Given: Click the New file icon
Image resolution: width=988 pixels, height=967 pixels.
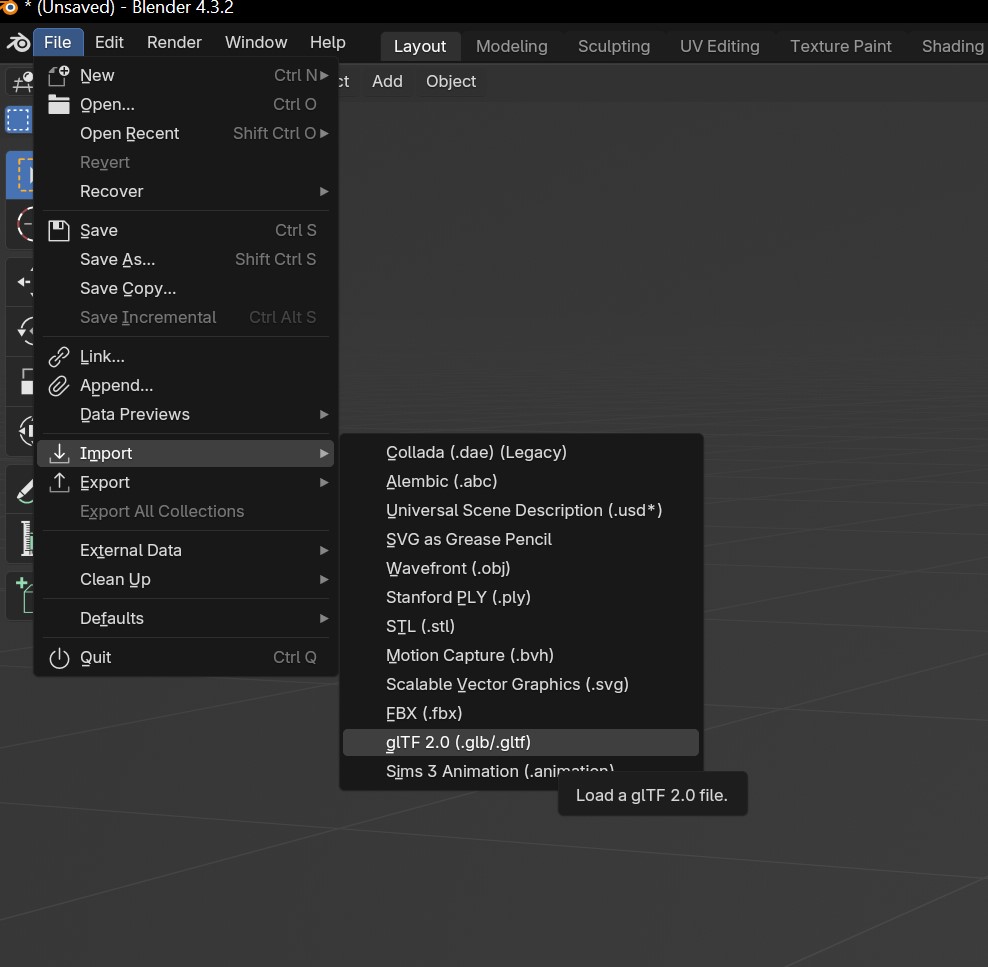Looking at the screenshot, I should pos(59,76).
